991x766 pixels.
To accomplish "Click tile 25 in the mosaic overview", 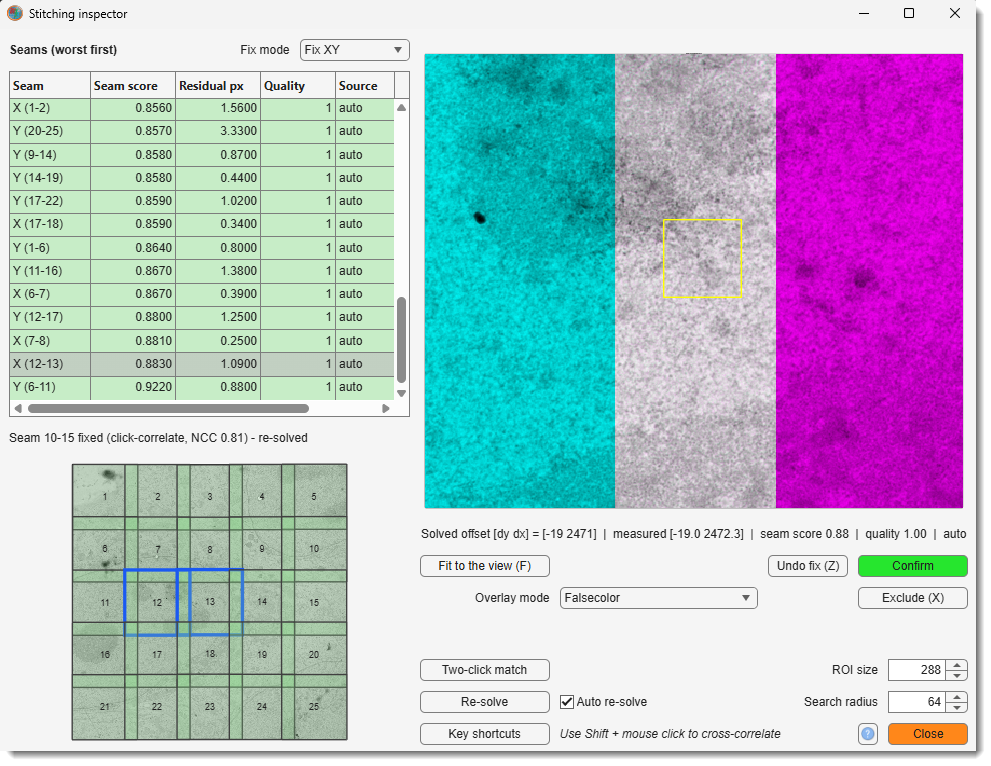I will [x=314, y=707].
